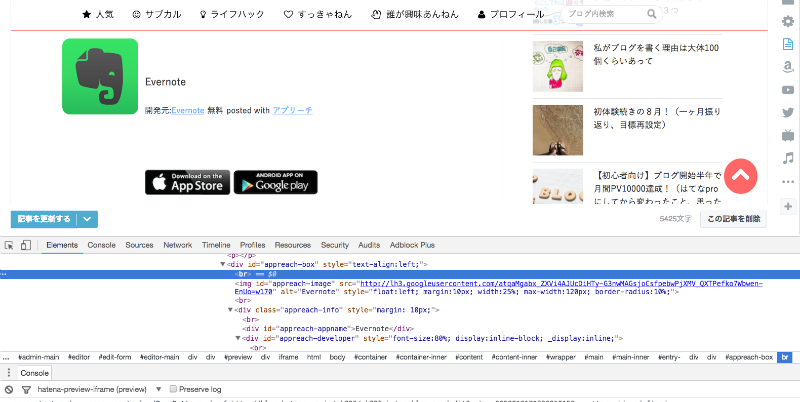Collapse the approach-box div node
800x402 pixels.
pos(222,264)
